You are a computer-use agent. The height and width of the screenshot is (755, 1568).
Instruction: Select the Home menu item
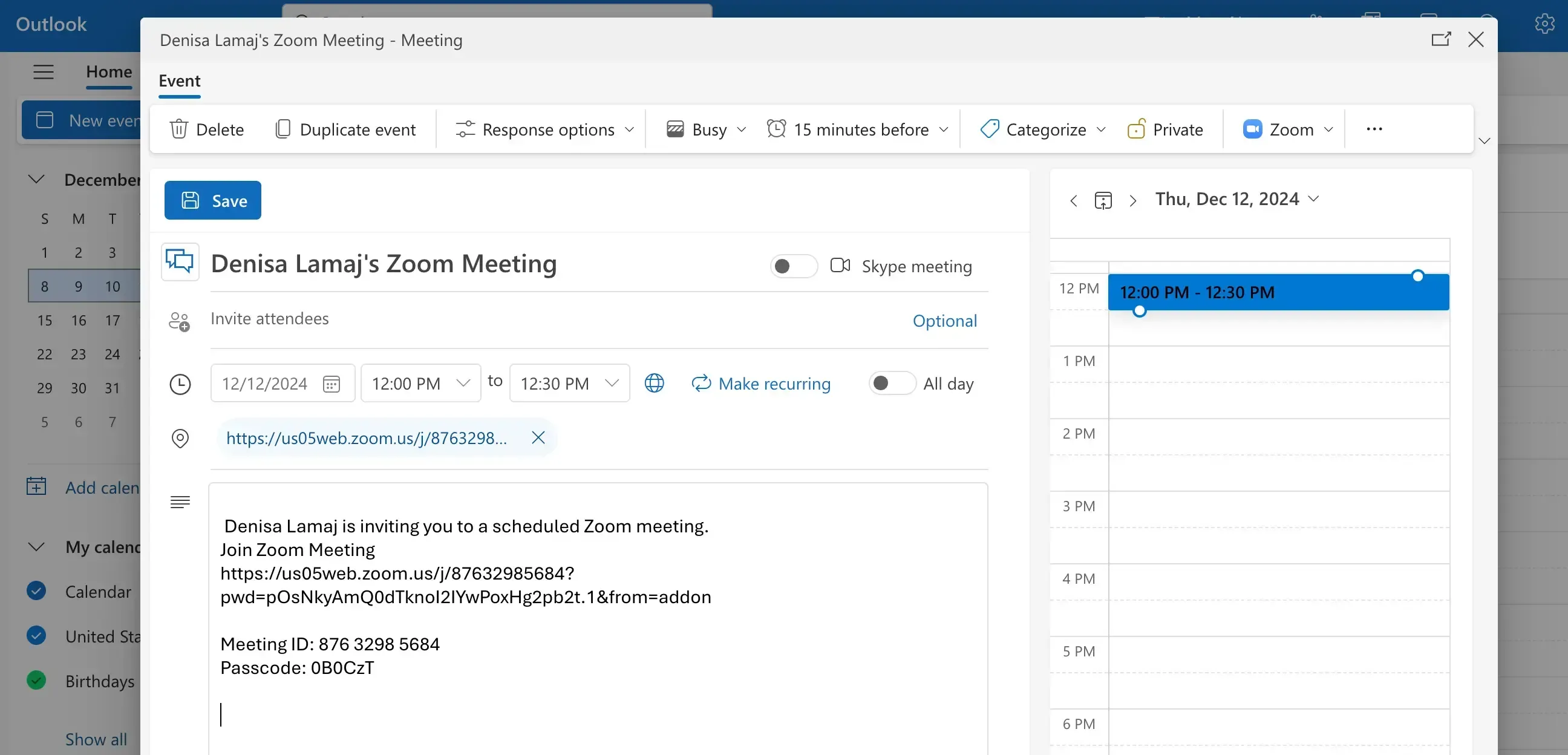[108, 71]
